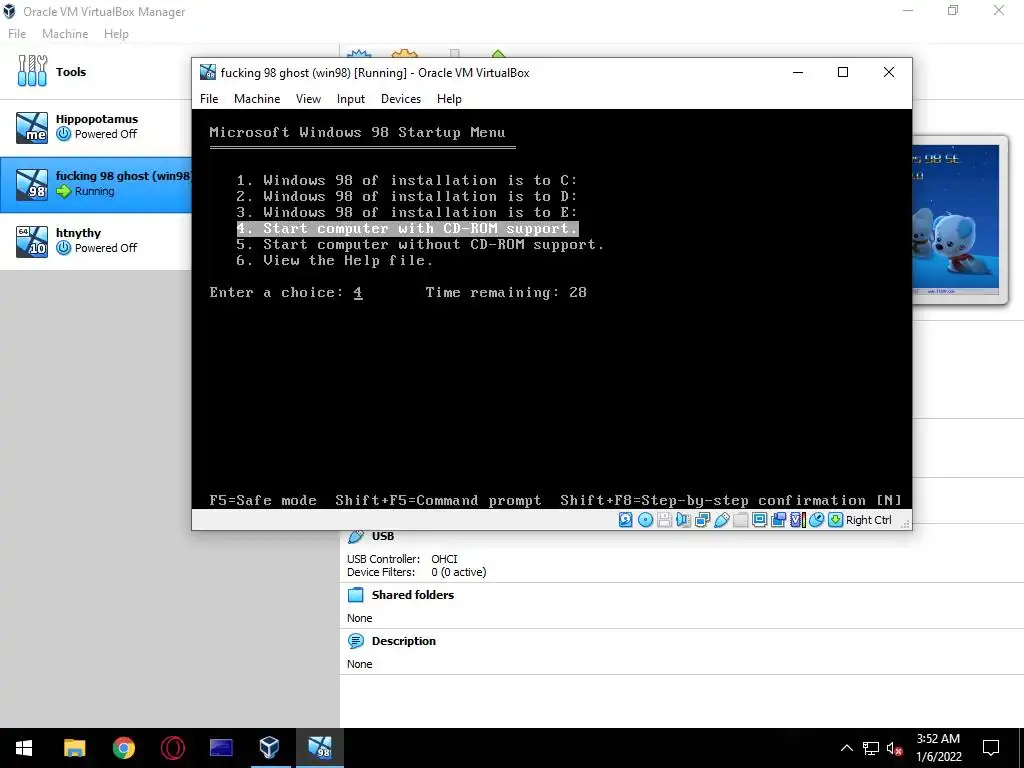Click the Description section icon
The image size is (1024, 768).
[356, 641]
